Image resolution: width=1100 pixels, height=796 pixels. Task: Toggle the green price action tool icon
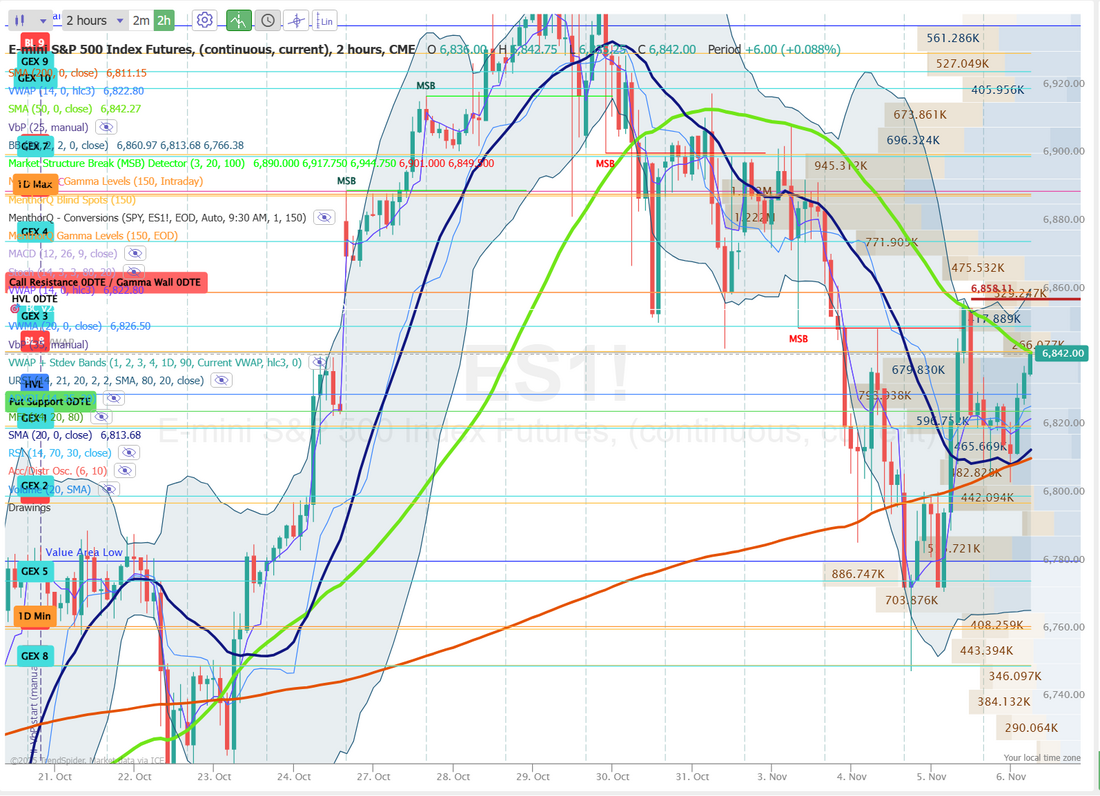pyautogui.click(x=239, y=20)
